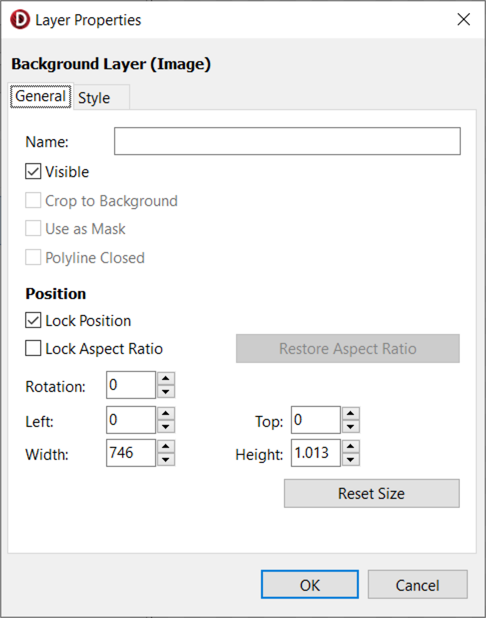Close the Layer Properties dialog
486x618 pixels.
tap(464, 19)
